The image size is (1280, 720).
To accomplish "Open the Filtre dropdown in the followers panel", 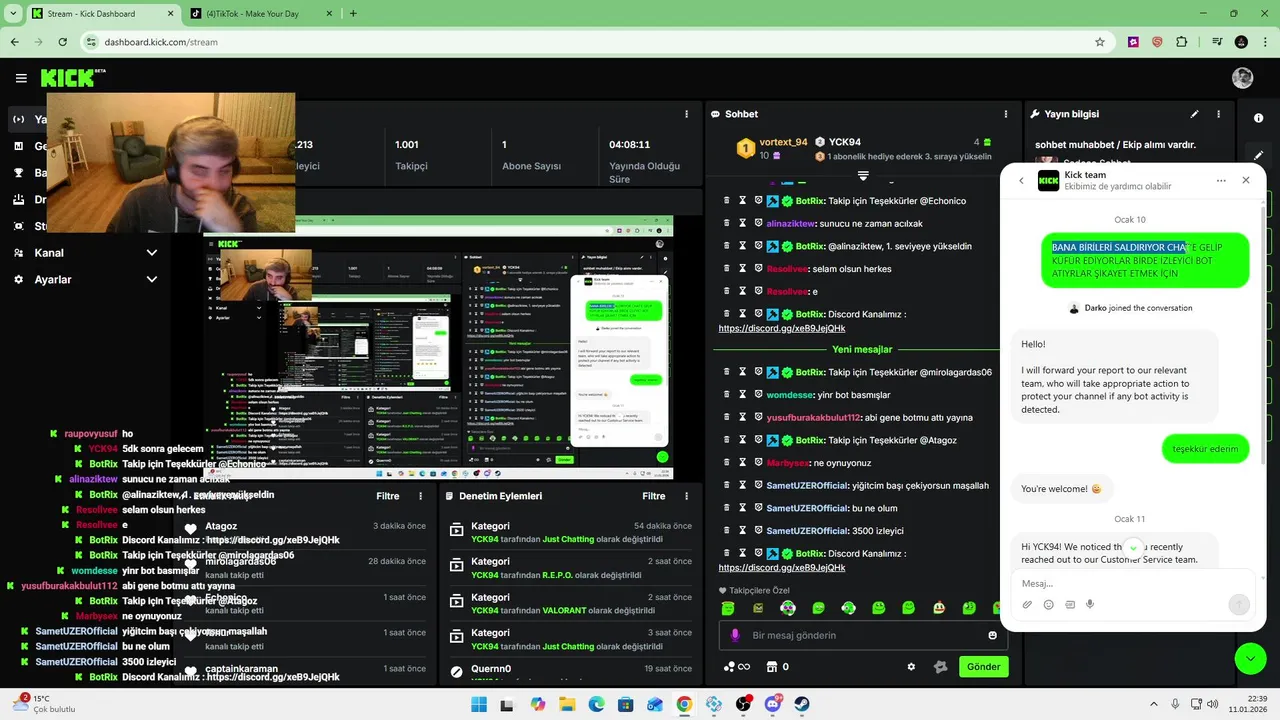I will (x=387, y=496).
